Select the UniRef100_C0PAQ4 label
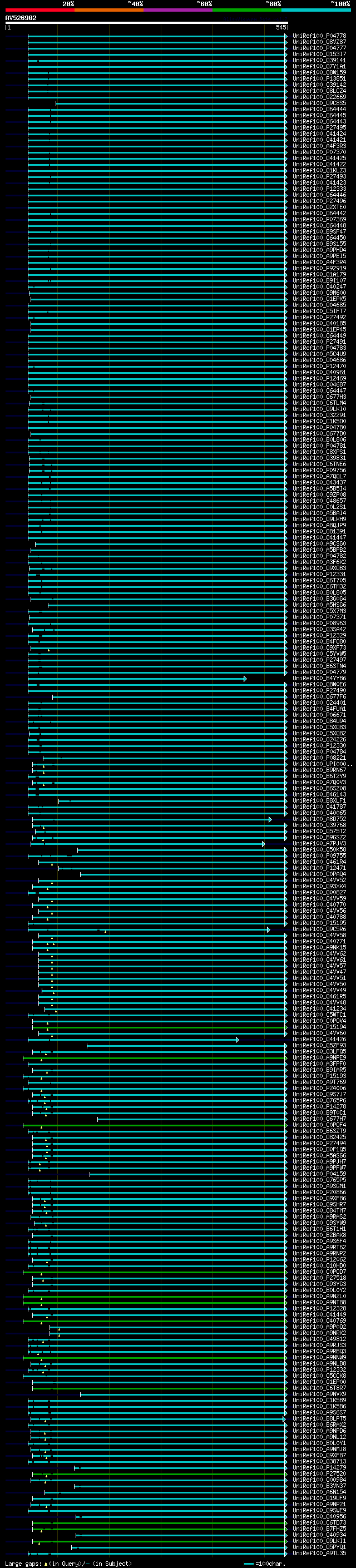Viewport: 356px width, 1568px height. tap(319, 875)
